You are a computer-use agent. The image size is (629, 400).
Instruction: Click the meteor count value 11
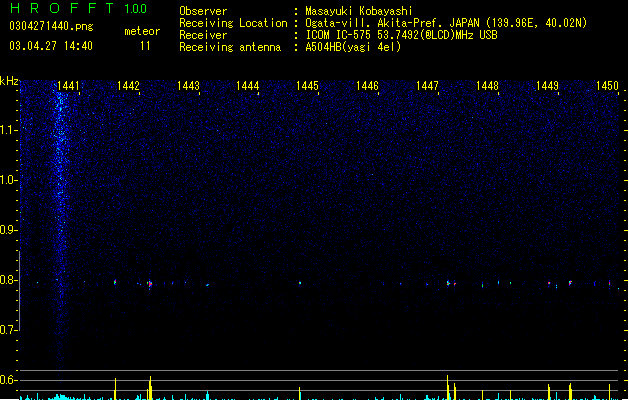click(145, 46)
